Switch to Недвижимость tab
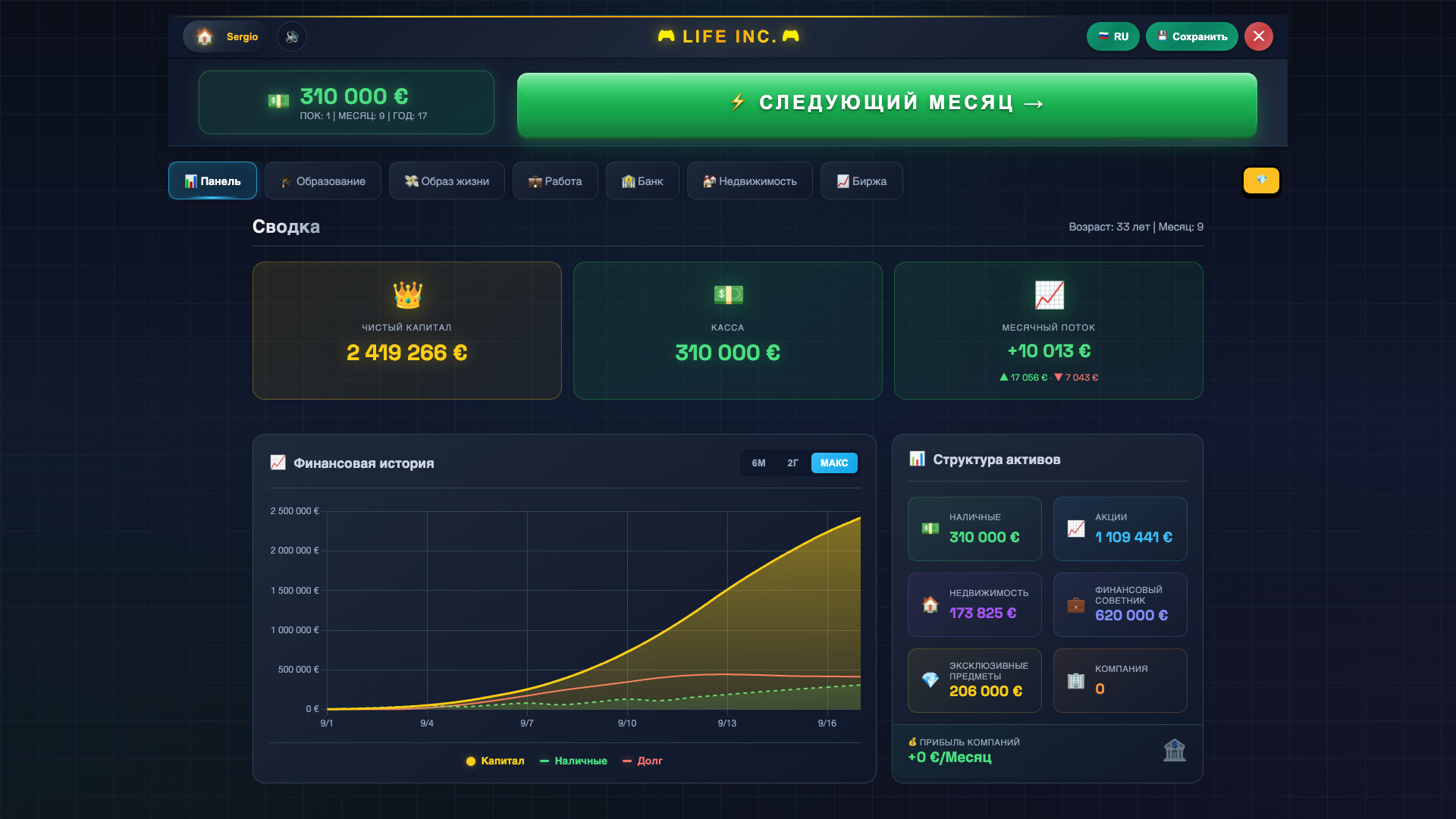 point(750,180)
